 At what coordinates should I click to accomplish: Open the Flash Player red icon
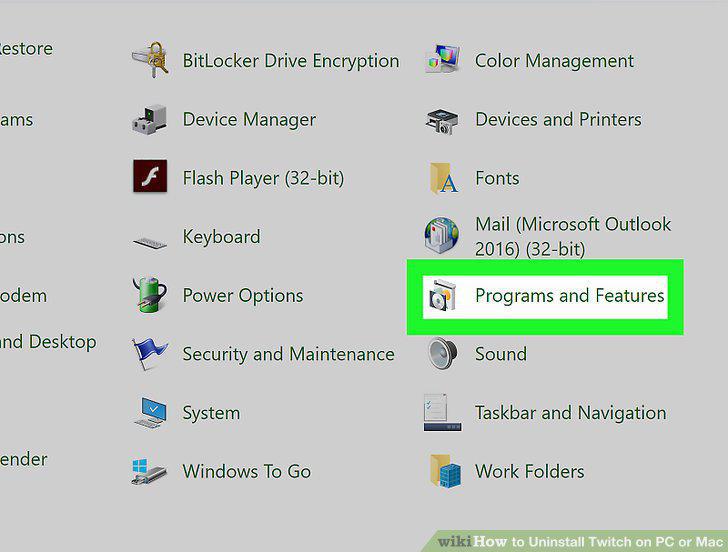click(x=150, y=176)
